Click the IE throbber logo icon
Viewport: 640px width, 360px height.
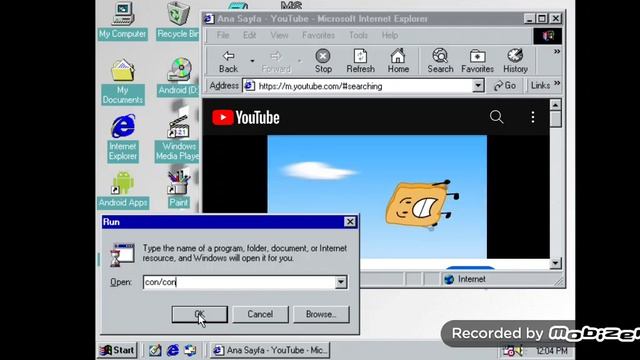547,36
